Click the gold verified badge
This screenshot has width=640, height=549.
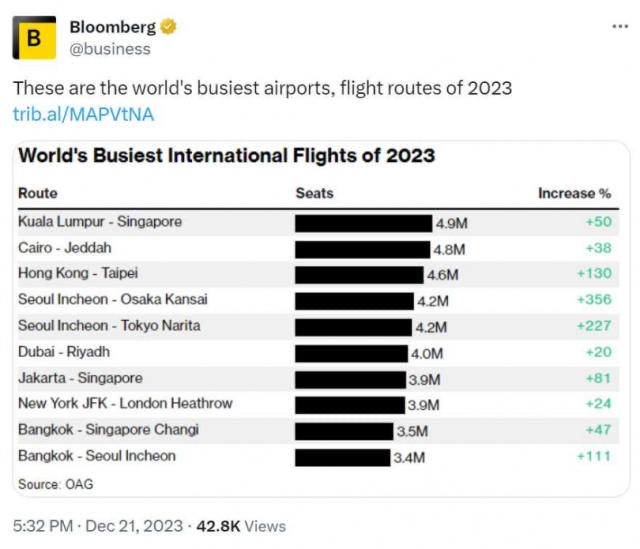(x=169, y=27)
